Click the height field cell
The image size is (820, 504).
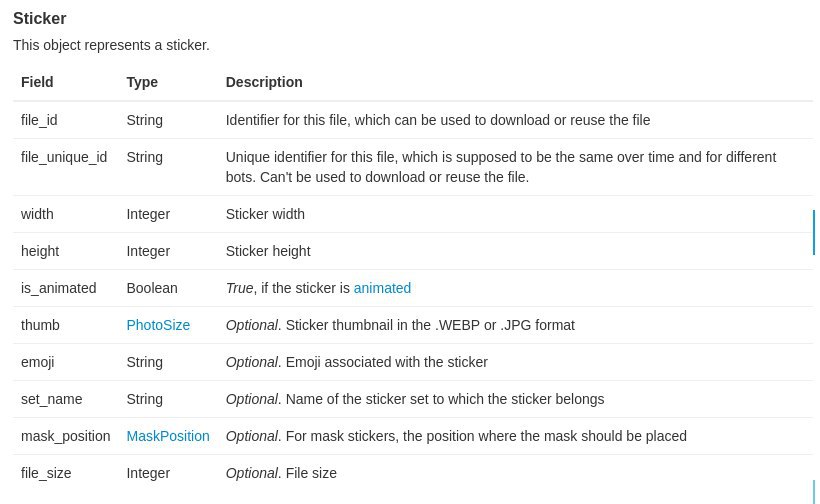pyautogui.click(x=40, y=251)
